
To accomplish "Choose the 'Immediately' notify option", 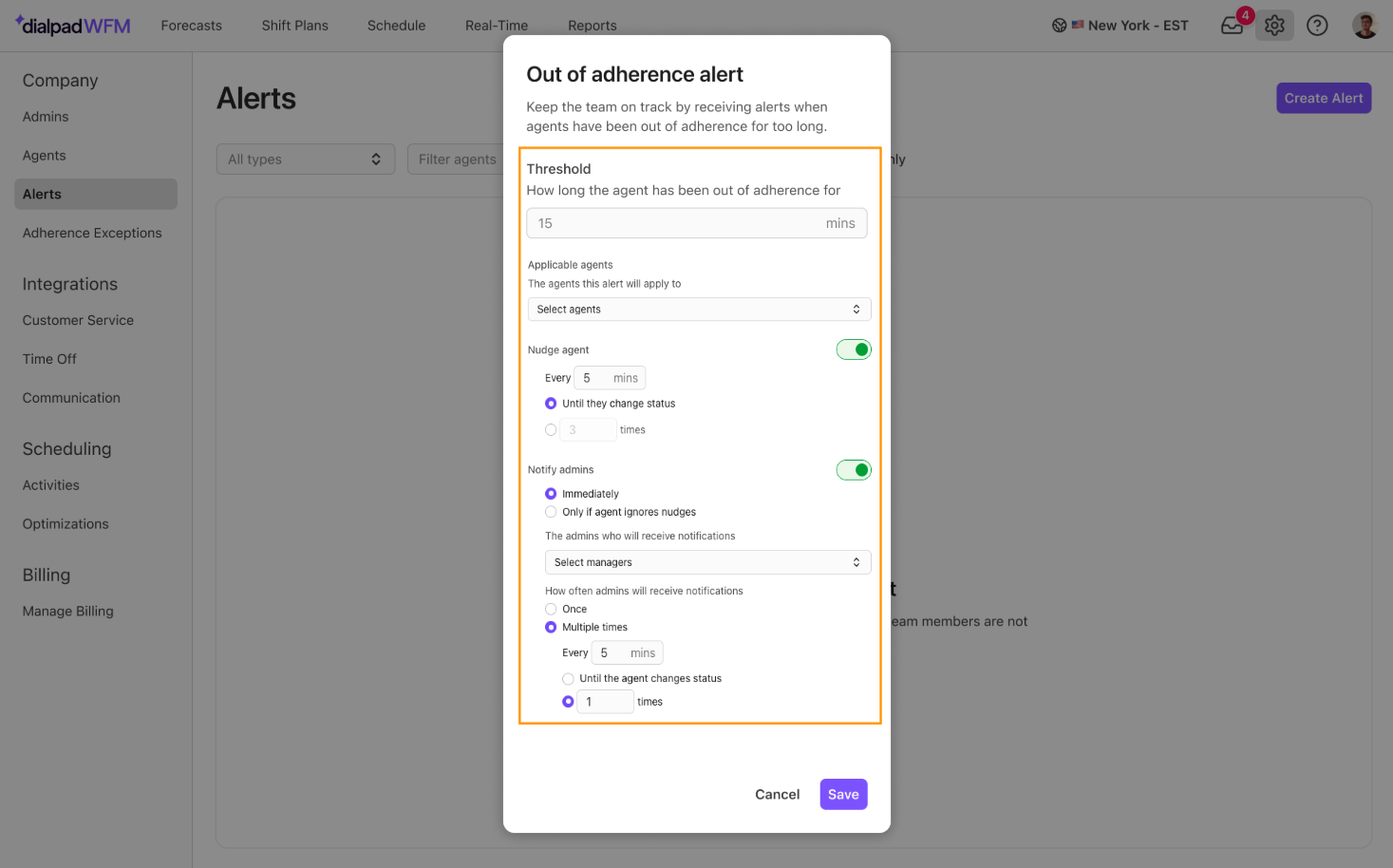I will (551, 494).
